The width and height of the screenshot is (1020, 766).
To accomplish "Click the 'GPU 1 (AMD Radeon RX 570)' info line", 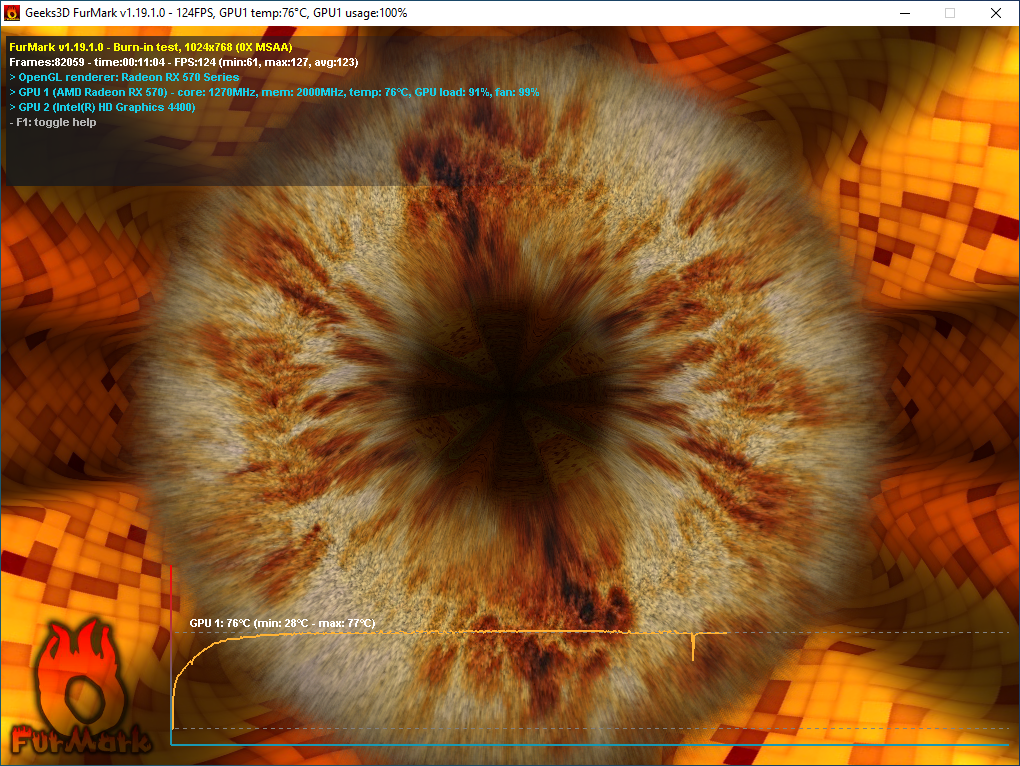I will (x=274, y=92).
